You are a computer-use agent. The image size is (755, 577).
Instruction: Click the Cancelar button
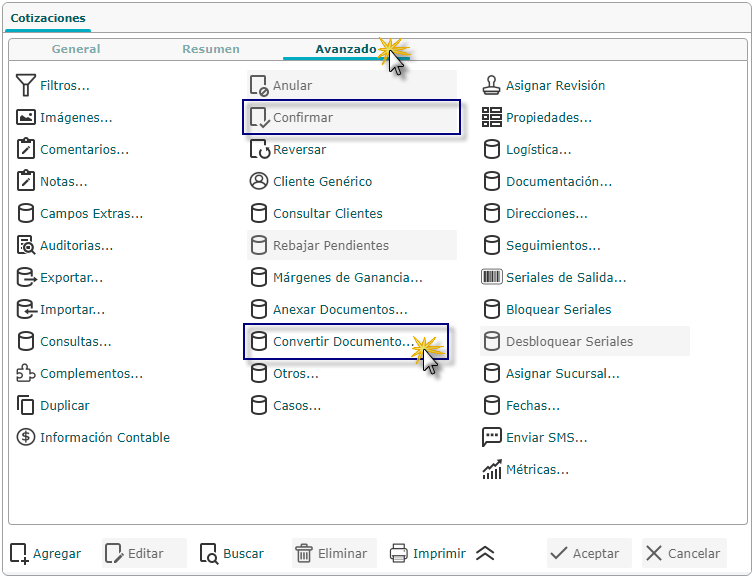coord(684,553)
